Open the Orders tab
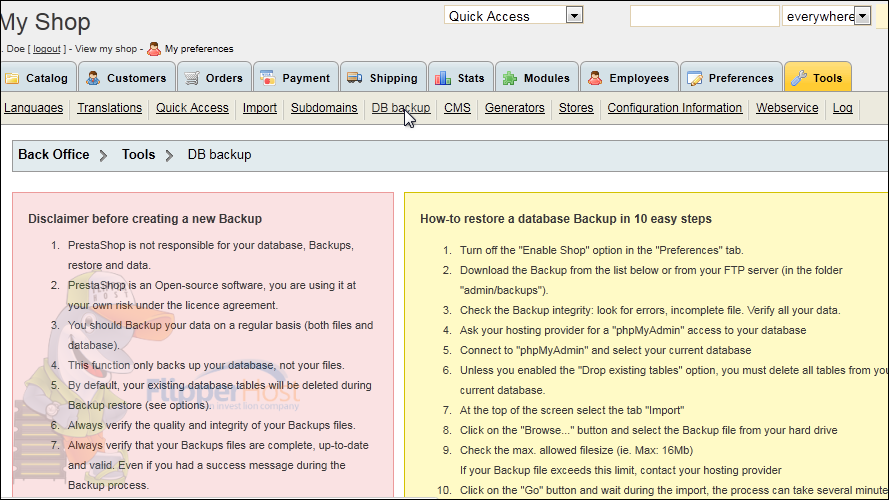The height and width of the screenshot is (500, 889). pos(214,77)
